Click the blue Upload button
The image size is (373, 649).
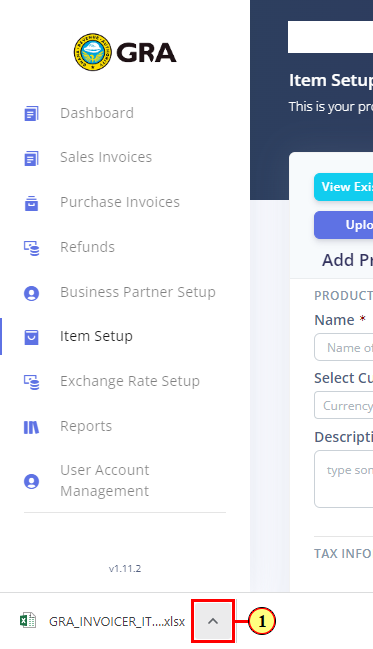click(344, 225)
